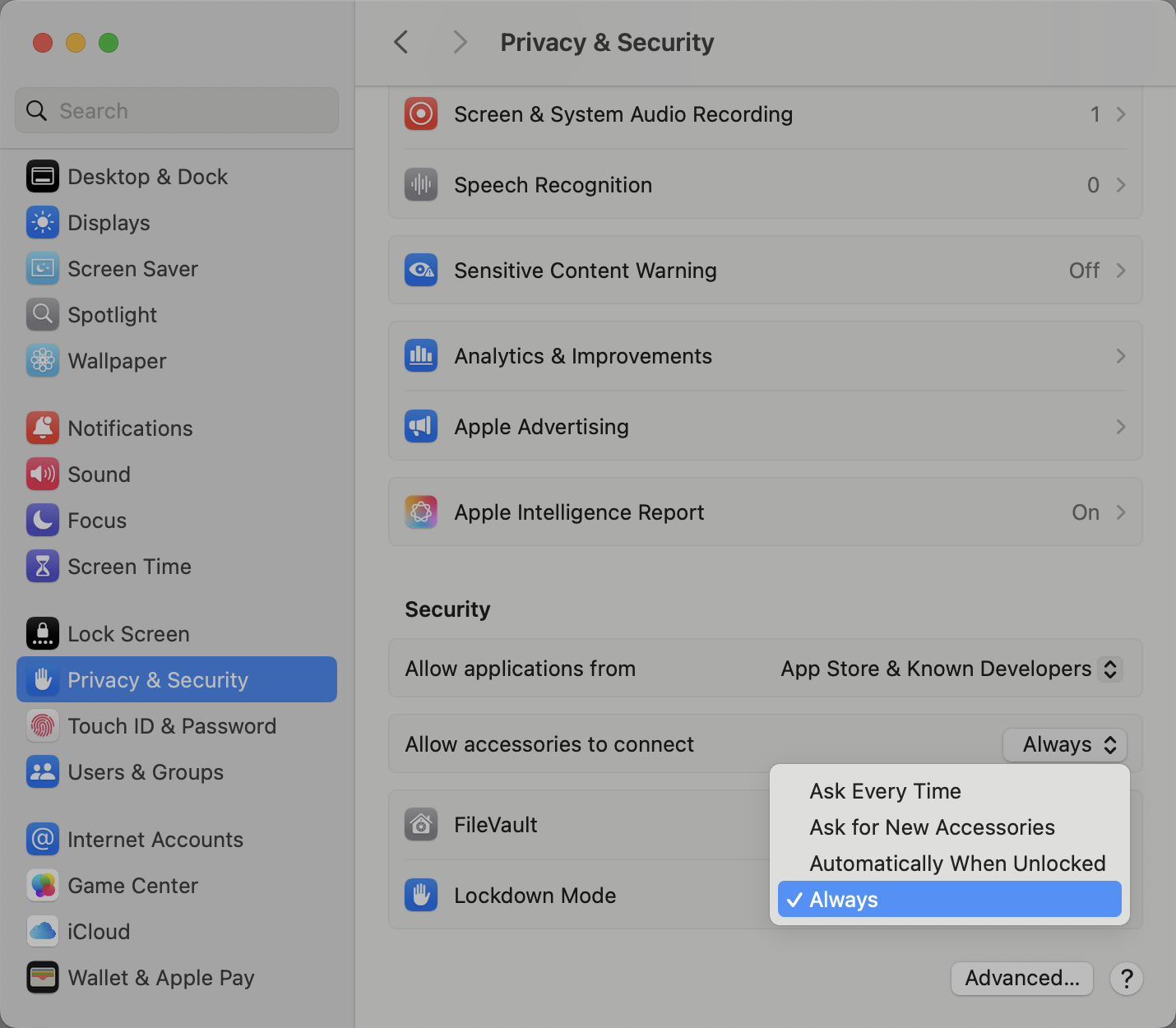Select the Internet Accounts @ icon

point(43,840)
